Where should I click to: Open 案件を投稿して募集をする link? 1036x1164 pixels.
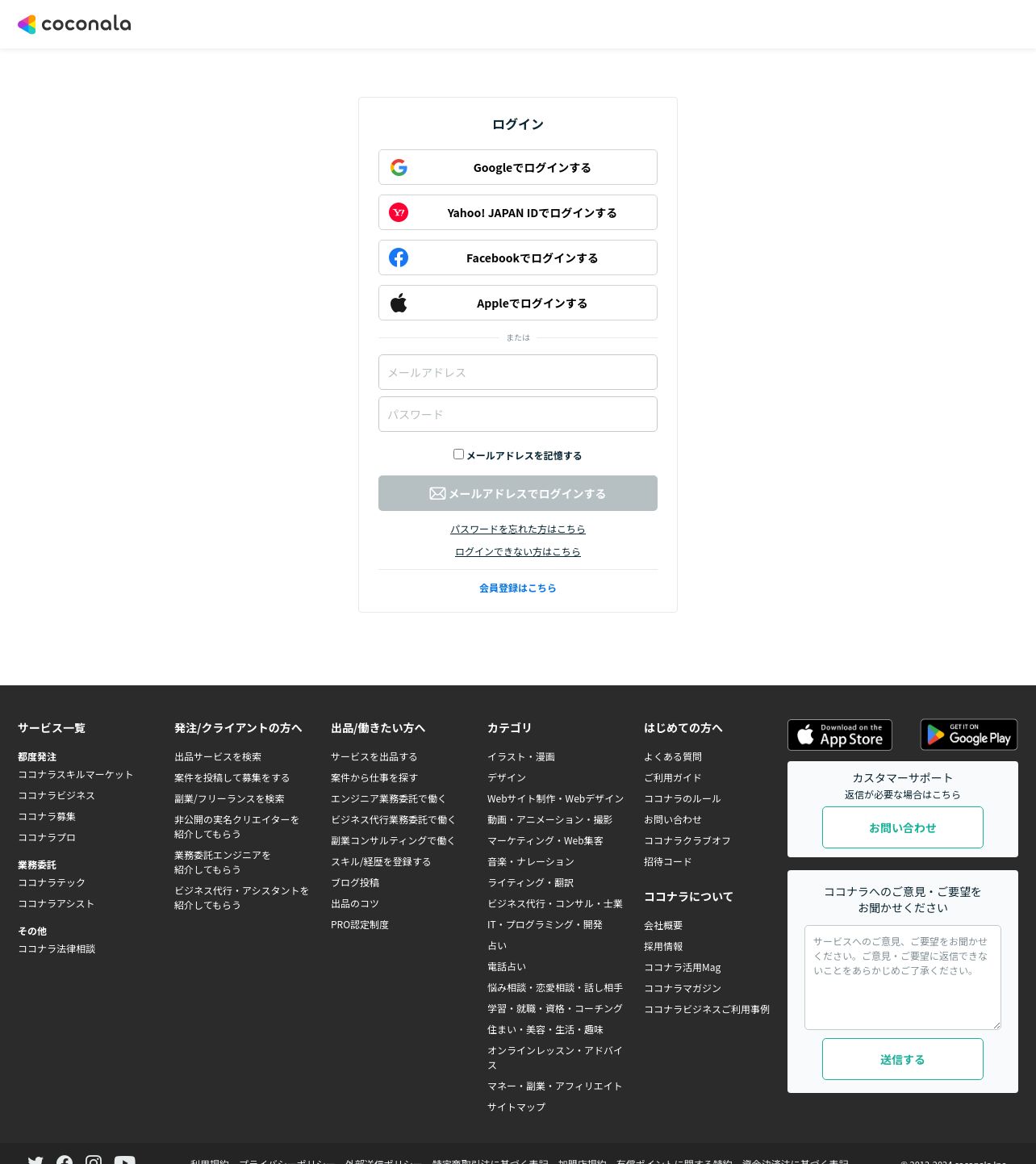pyautogui.click(x=232, y=778)
